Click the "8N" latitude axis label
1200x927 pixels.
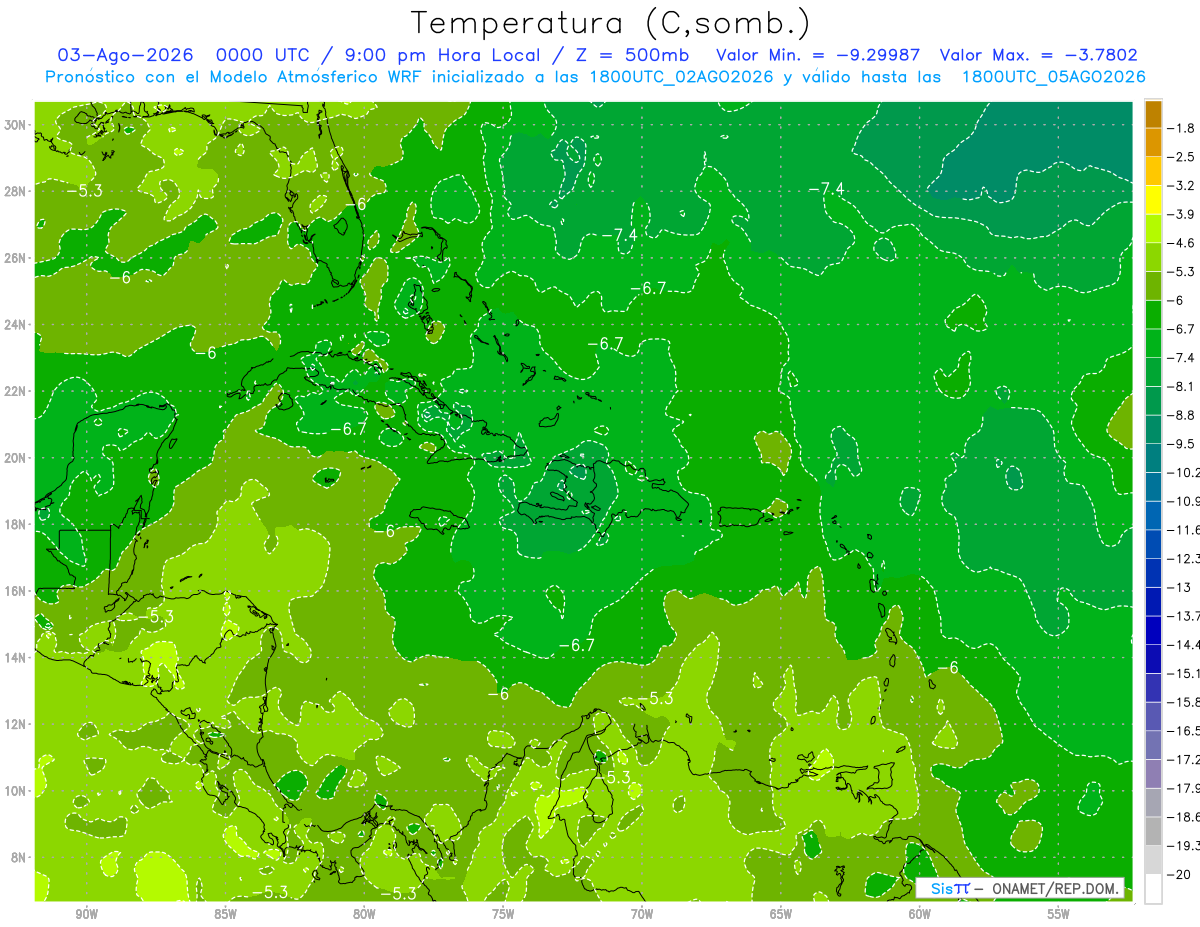17,858
